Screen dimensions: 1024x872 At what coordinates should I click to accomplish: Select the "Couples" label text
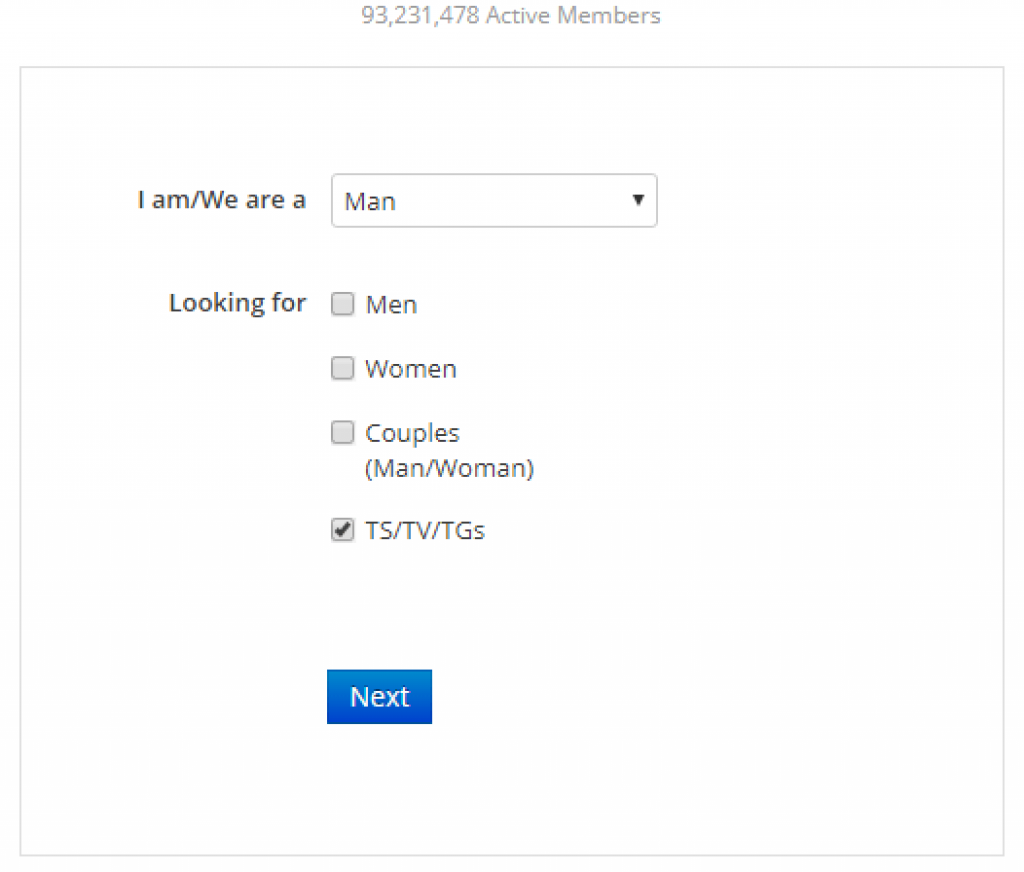coord(412,434)
